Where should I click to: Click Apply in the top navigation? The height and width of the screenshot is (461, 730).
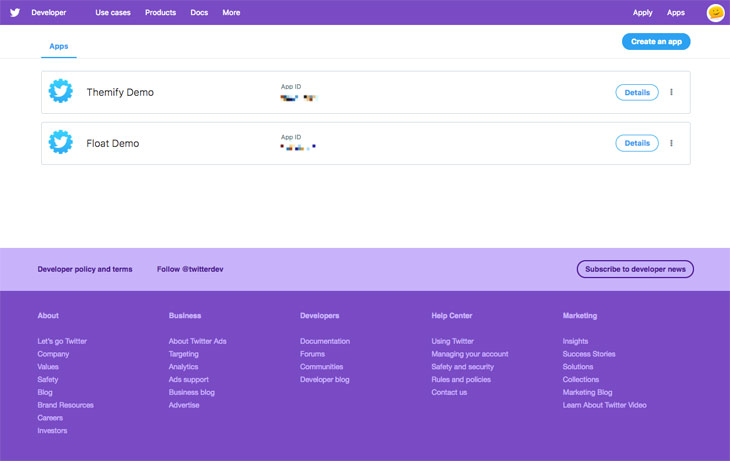click(x=642, y=13)
